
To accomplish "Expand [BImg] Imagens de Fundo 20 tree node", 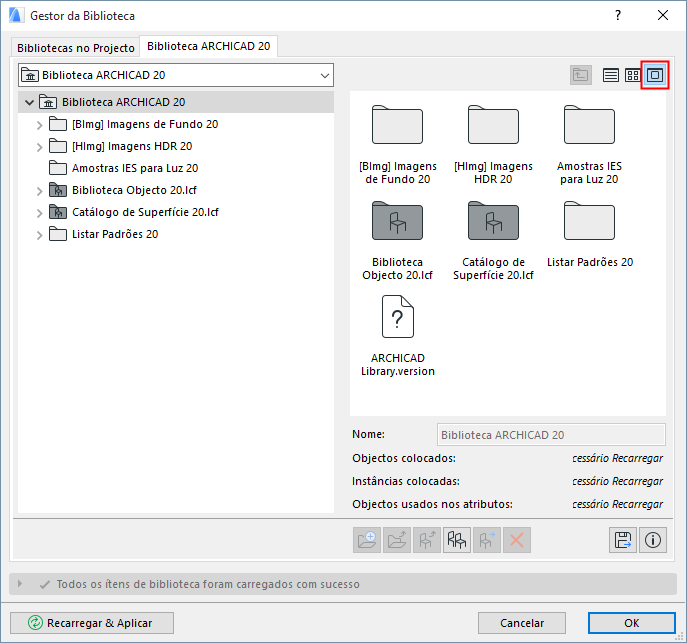I will pyautogui.click(x=39, y=125).
